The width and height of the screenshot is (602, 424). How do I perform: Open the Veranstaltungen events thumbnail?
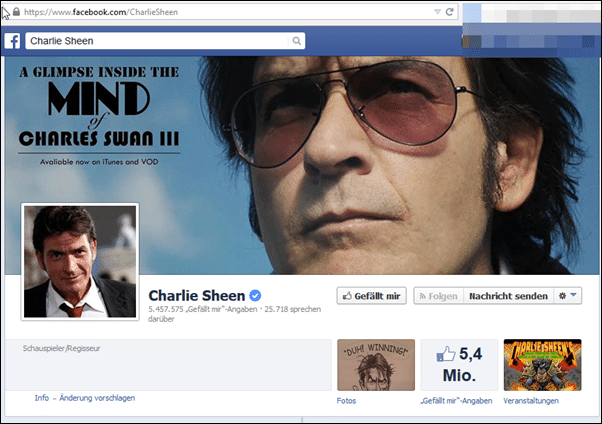(x=542, y=365)
